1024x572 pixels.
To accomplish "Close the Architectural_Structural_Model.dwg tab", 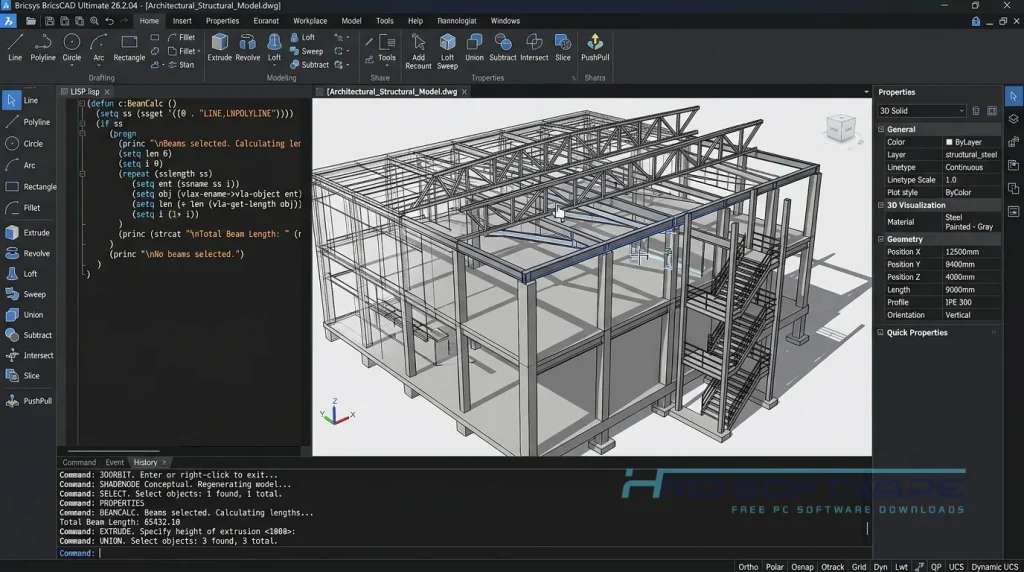I will (464, 92).
